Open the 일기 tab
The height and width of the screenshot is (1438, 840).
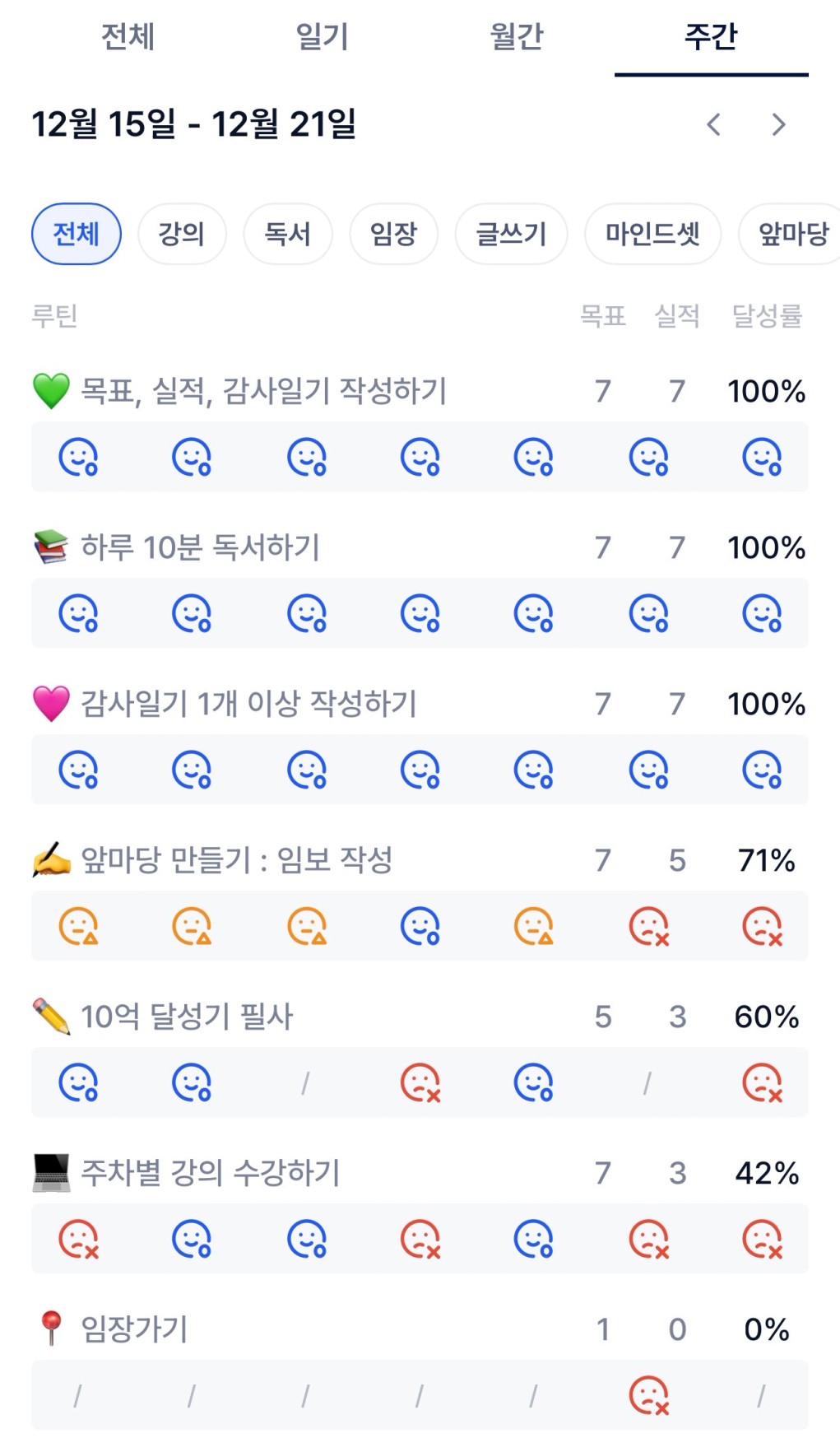coord(323,37)
